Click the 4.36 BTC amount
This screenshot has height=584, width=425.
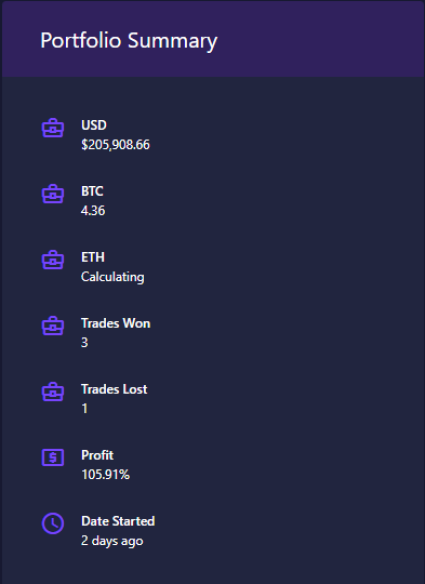(x=93, y=210)
